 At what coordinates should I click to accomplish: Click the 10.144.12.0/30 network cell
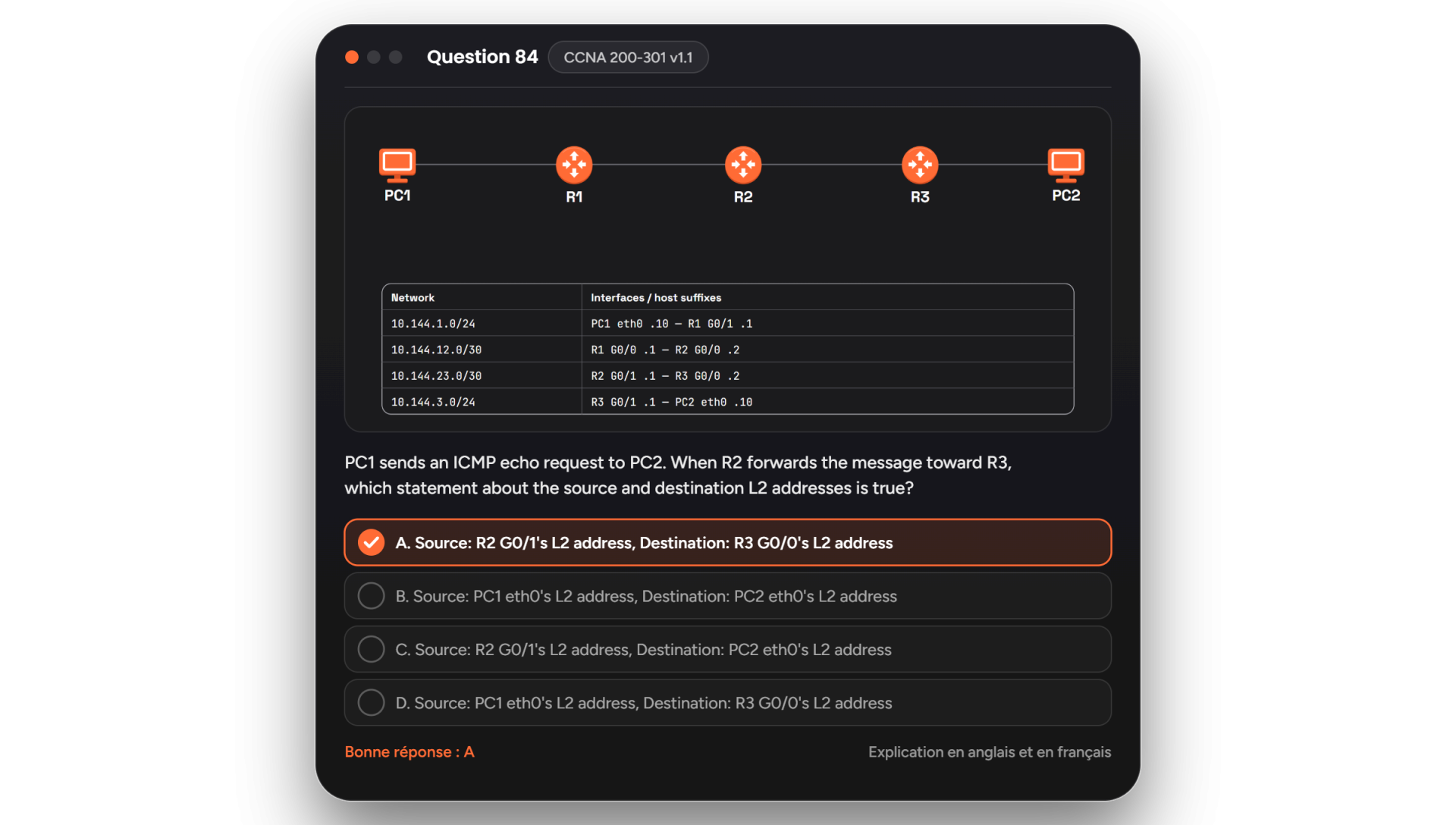(482, 350)
